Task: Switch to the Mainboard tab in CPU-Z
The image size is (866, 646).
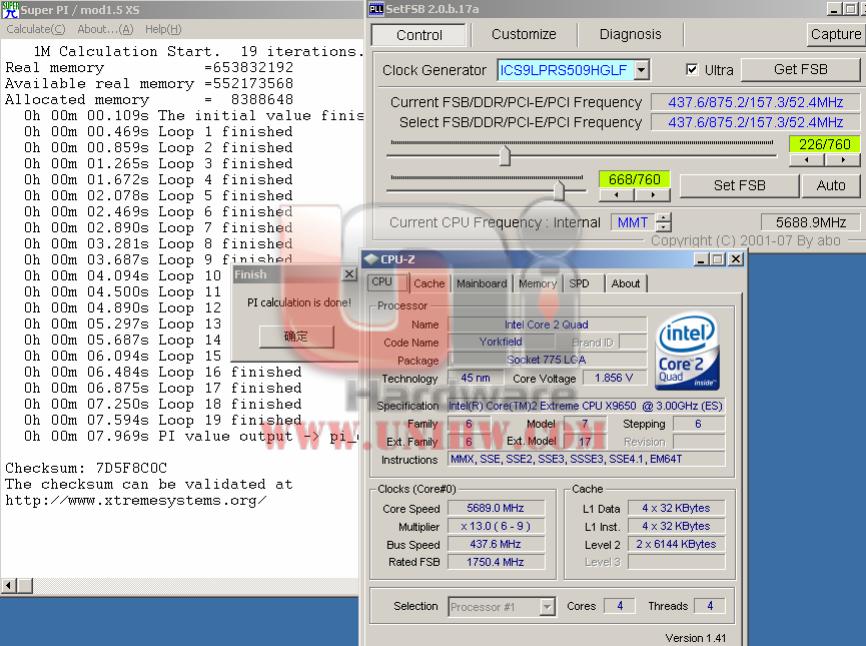Action: (x=482, y=284)
